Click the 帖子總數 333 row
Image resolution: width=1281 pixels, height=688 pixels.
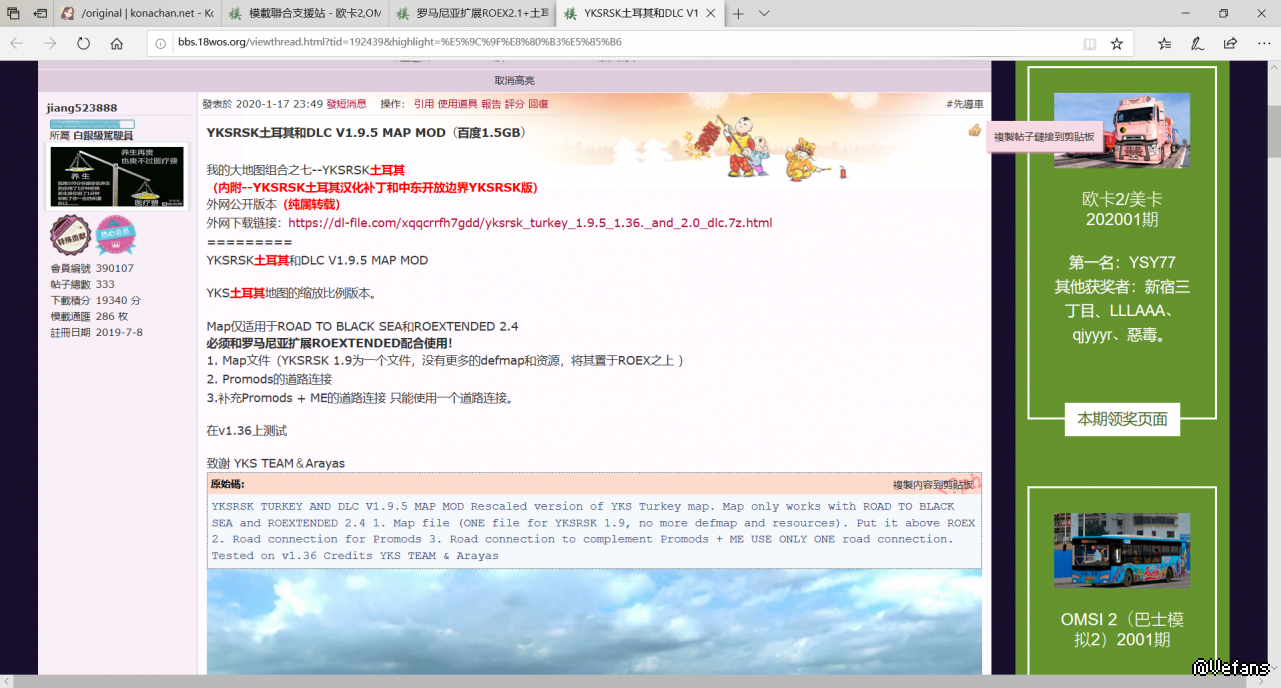pyautogui.click(x=82, y=284)
